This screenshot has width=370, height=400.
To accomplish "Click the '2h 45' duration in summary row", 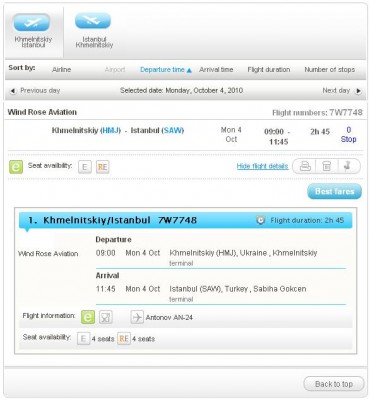I will pyautogui.click(x=320, y=132).
